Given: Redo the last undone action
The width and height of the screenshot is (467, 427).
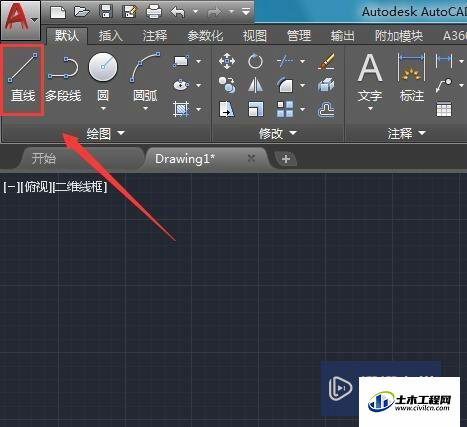Looking at the screenshot, I should pyautogui.click(x=215, y=13).
